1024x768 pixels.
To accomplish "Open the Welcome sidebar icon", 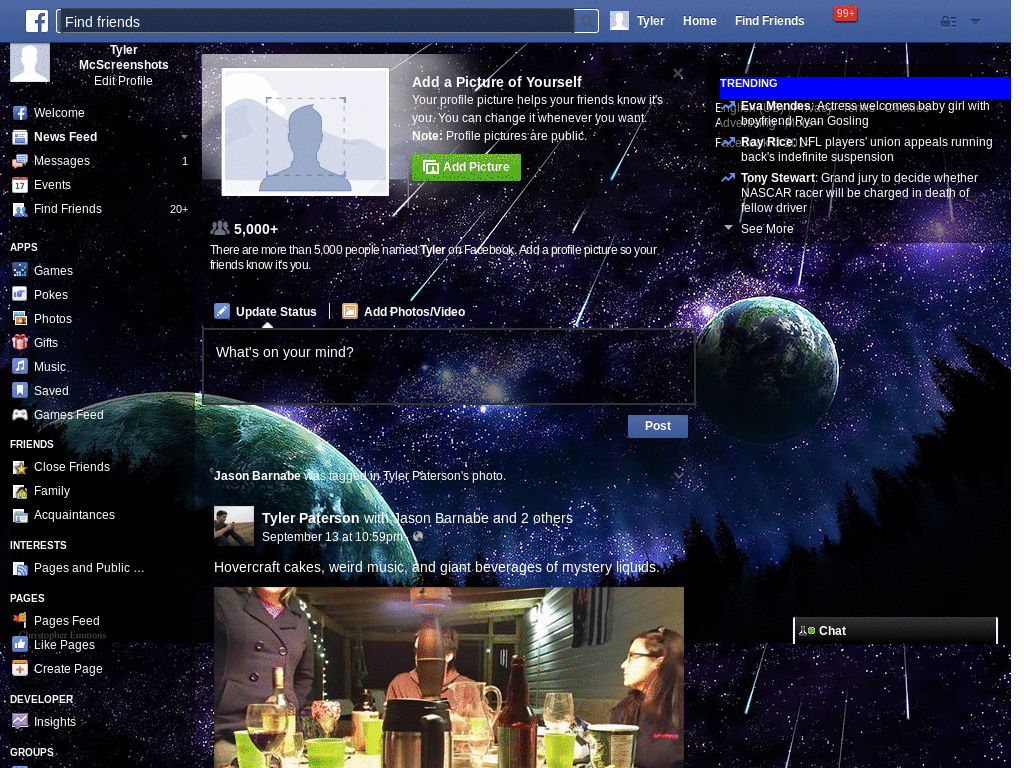I will (x=20, y=113).
